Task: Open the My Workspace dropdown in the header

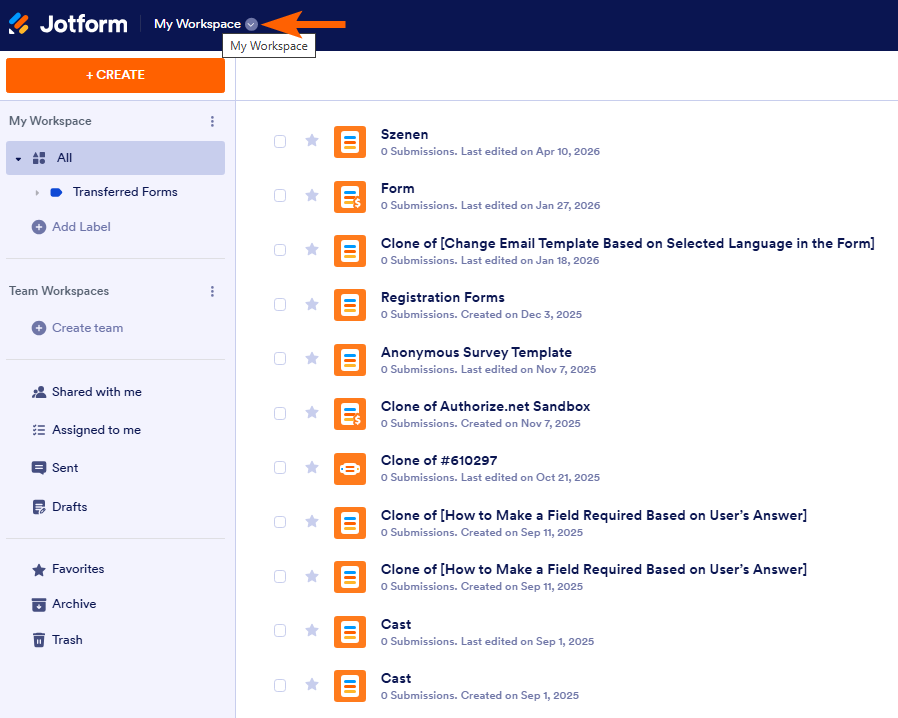Action: pos(251,24)
